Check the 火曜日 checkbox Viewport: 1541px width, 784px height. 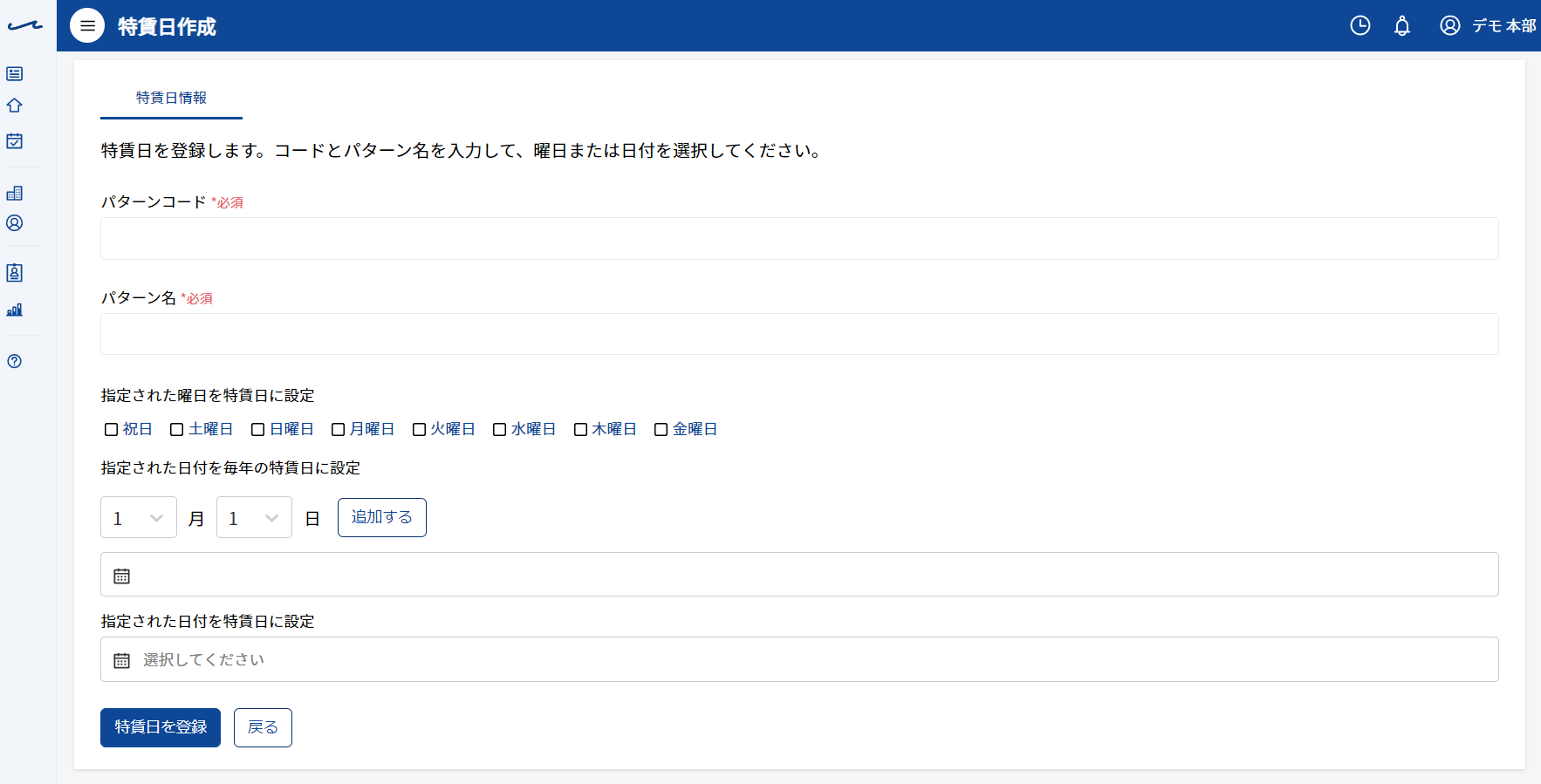pos(420,429)
